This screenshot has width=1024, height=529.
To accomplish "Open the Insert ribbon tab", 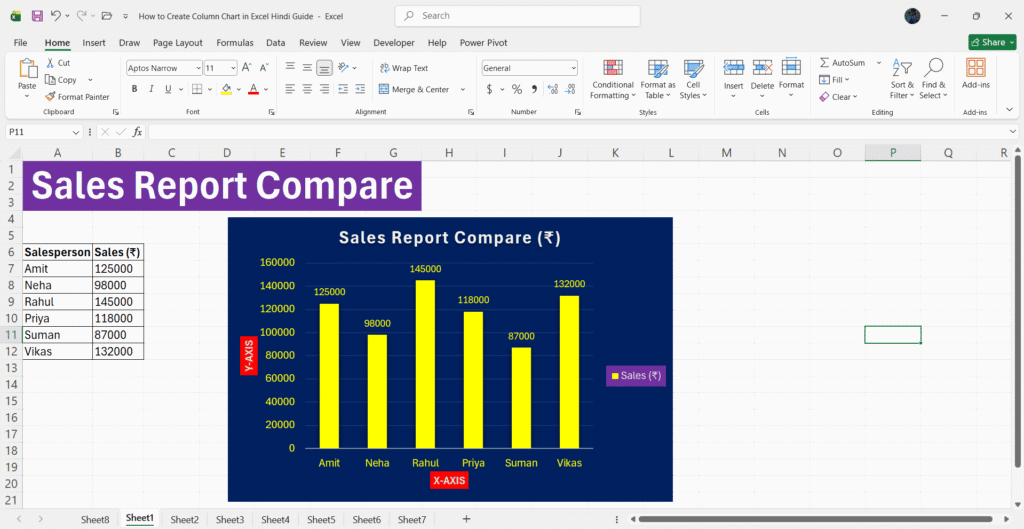I will point(94,42).
